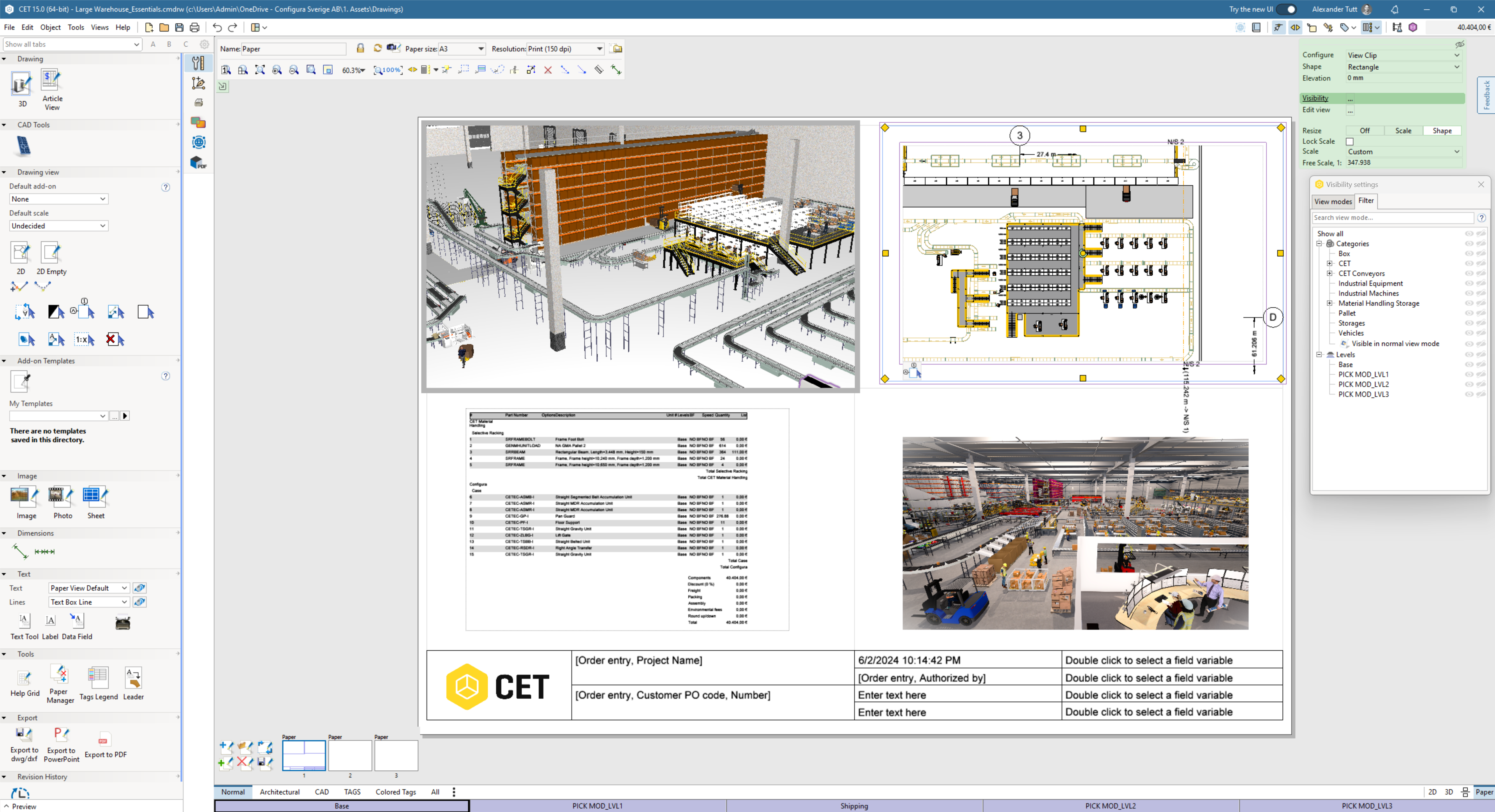This screenshot has height=812, width=1495.
Task: Open the color settings palette in left toolbar
Action: tap(198, 122)
